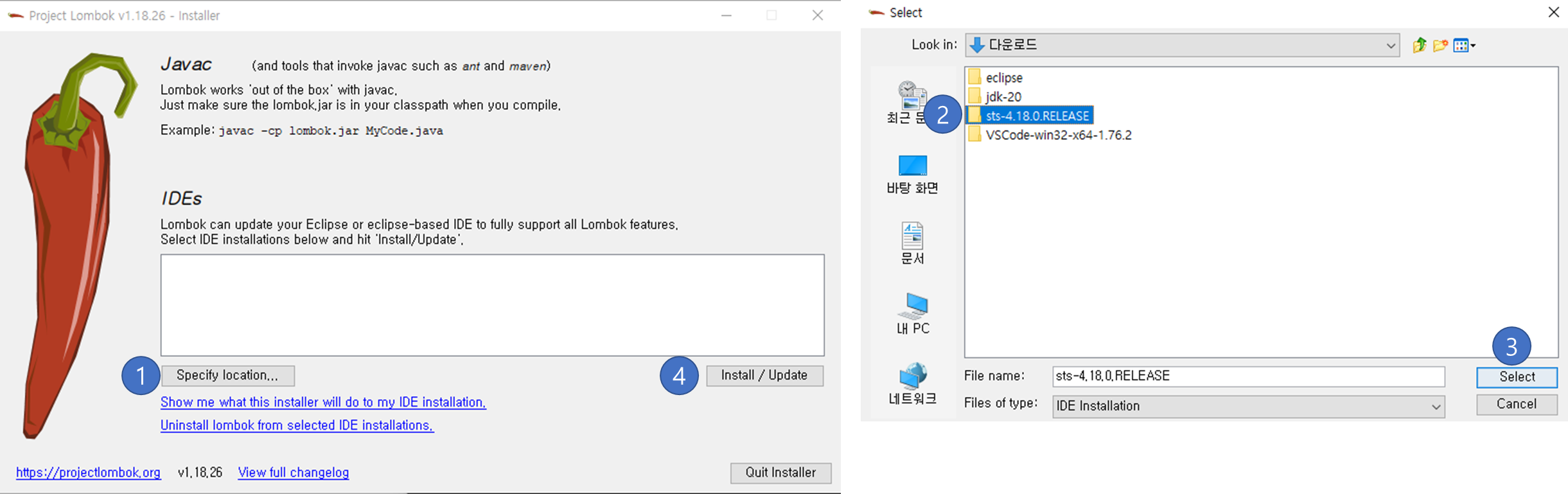Select the eclipse folder
The height and width of the screenshot is (494, 1568).
coord(1004,78)
